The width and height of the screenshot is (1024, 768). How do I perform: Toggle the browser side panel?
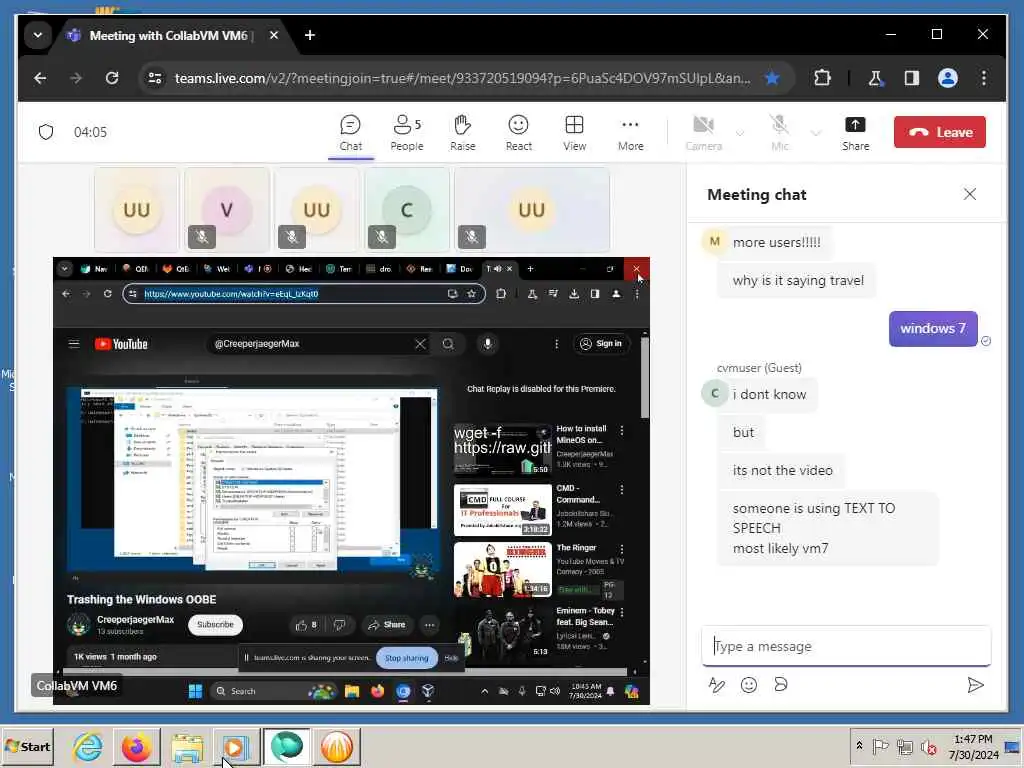pos(911,78)
